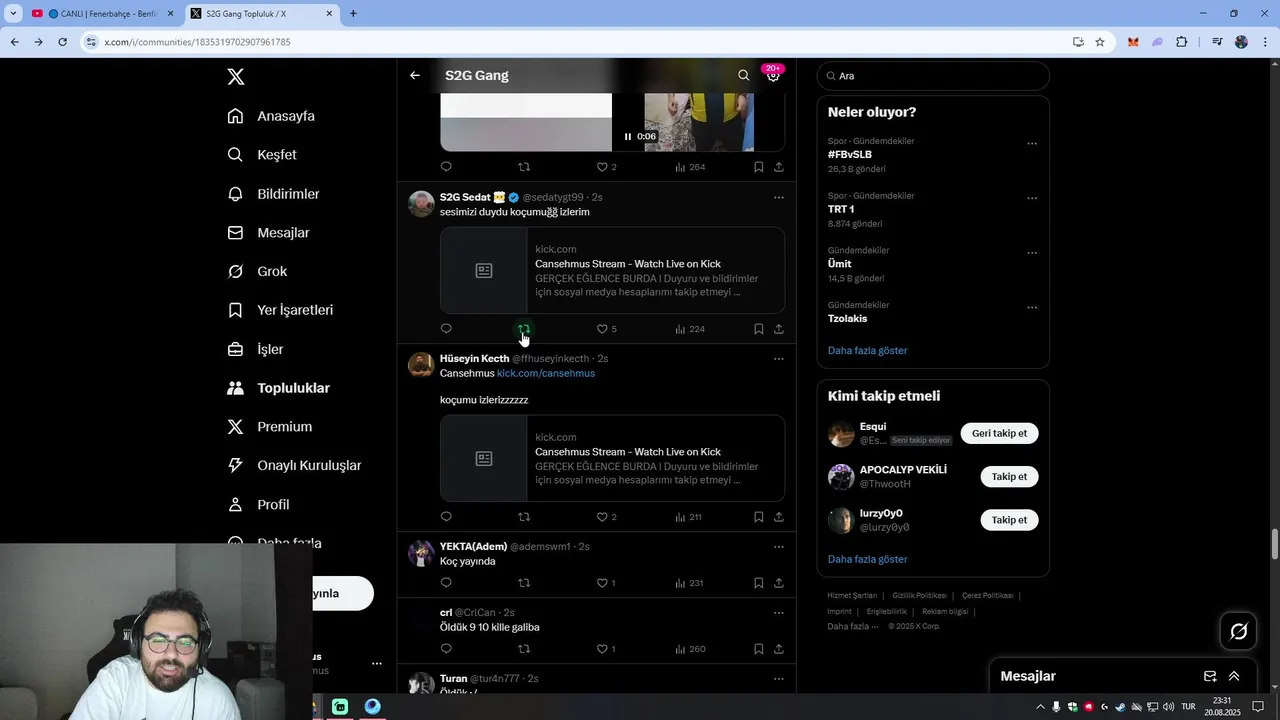This screenshot has width=1280, height=720.
Task: Compose new message in Mesajlar drawer
Action: click(x=1210, y=676)
